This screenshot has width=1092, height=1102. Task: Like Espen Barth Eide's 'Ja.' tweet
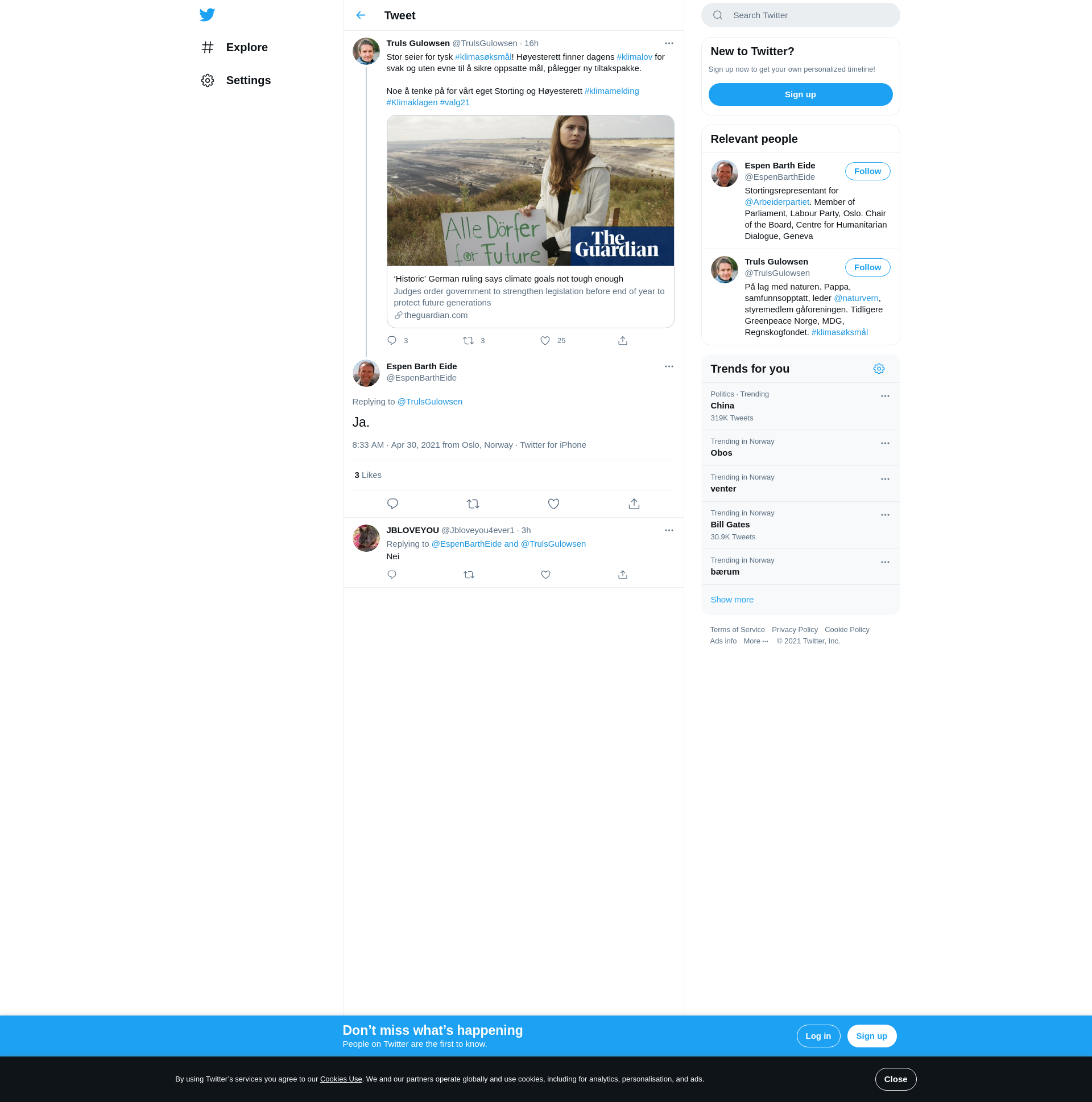[x=554, y=504]
